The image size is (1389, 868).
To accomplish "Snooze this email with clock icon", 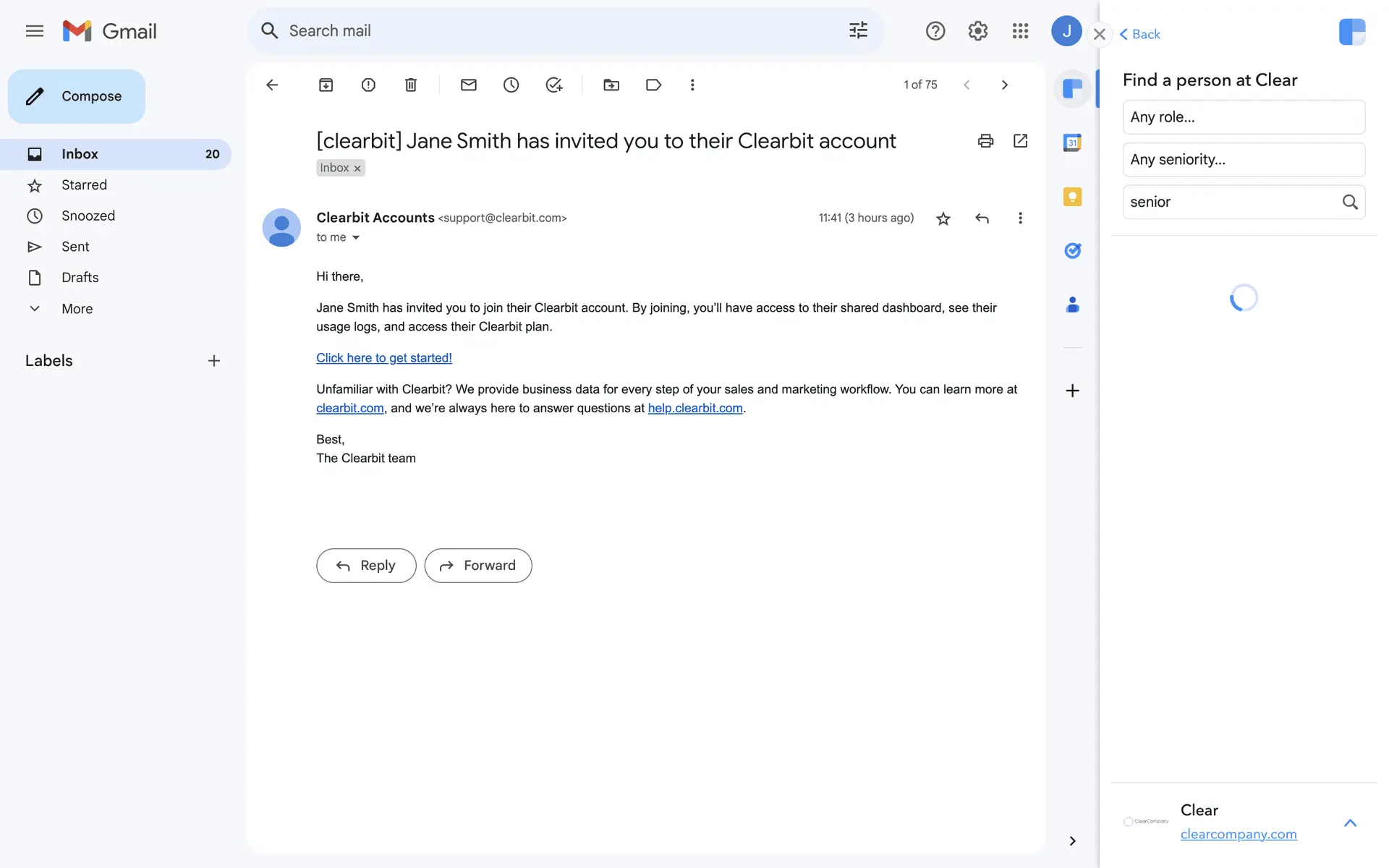I will [x=511, y=85].
